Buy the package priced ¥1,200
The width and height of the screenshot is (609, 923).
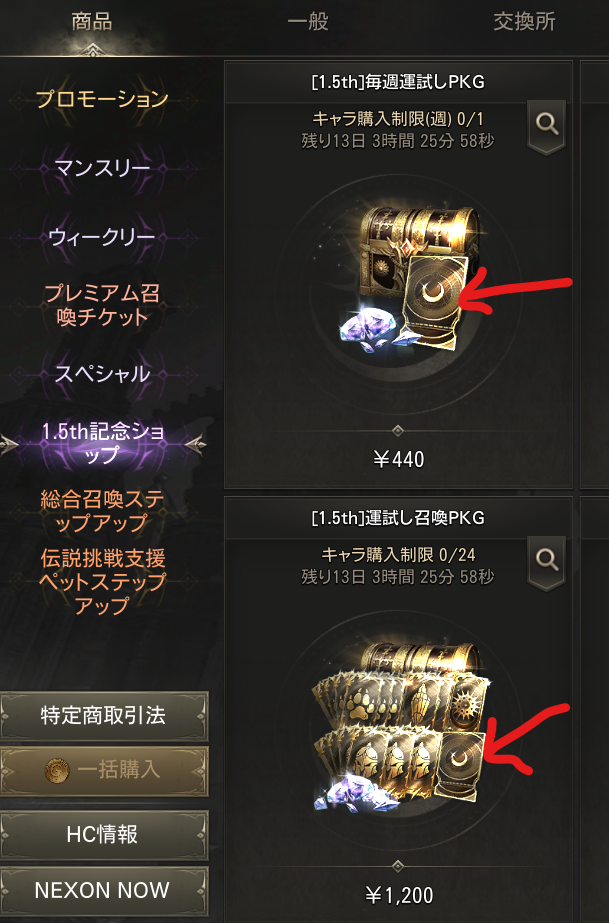point(398,895)
